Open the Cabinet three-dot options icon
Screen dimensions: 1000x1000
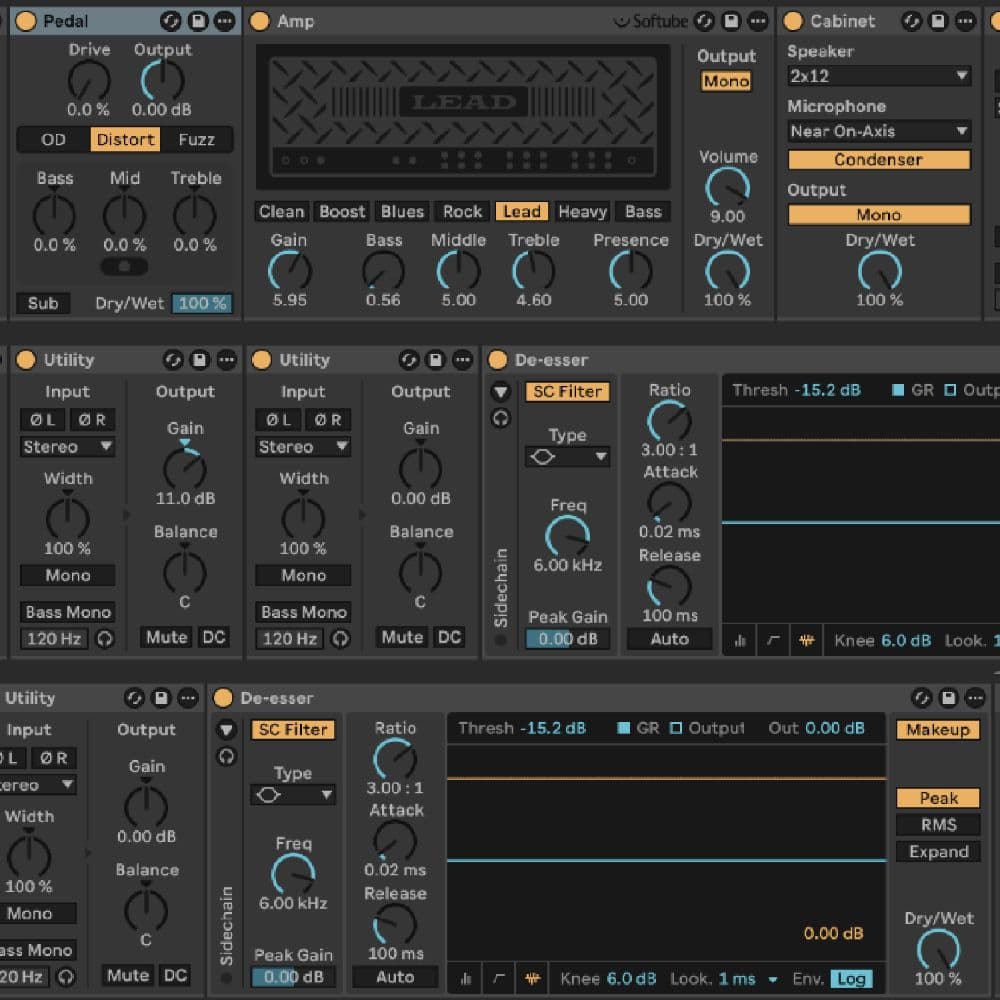pos(965,21)
